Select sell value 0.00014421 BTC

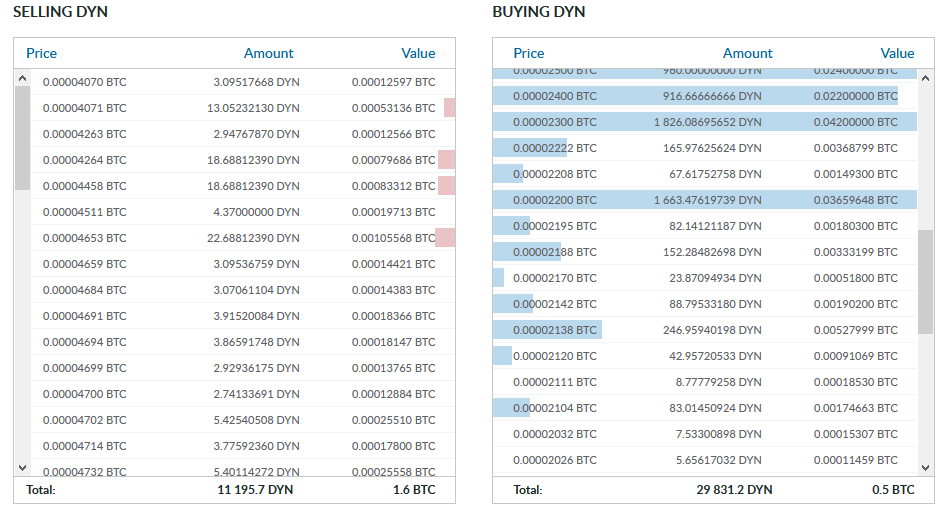(x=394, y=264)
